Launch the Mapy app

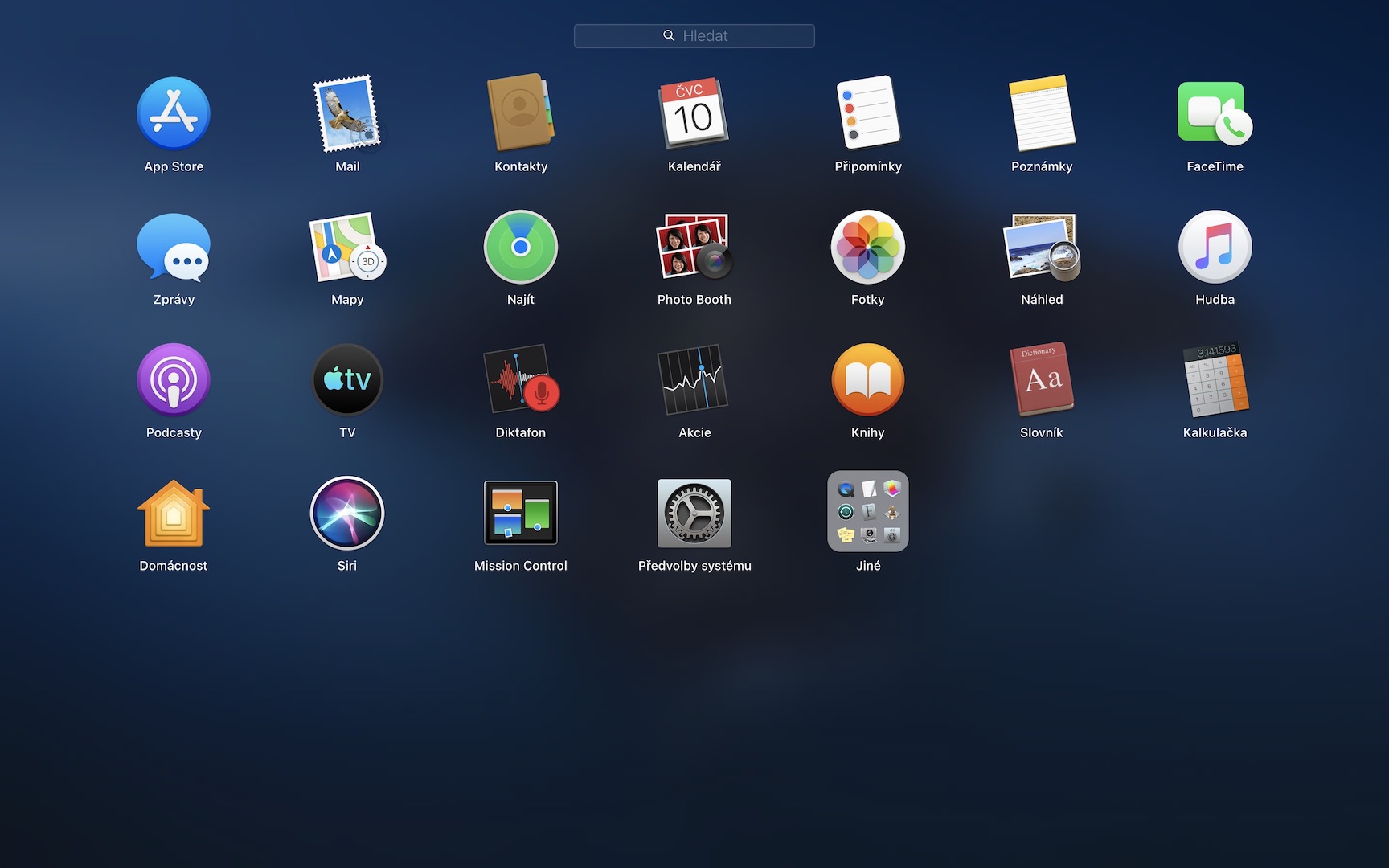(x=347, y=247)
